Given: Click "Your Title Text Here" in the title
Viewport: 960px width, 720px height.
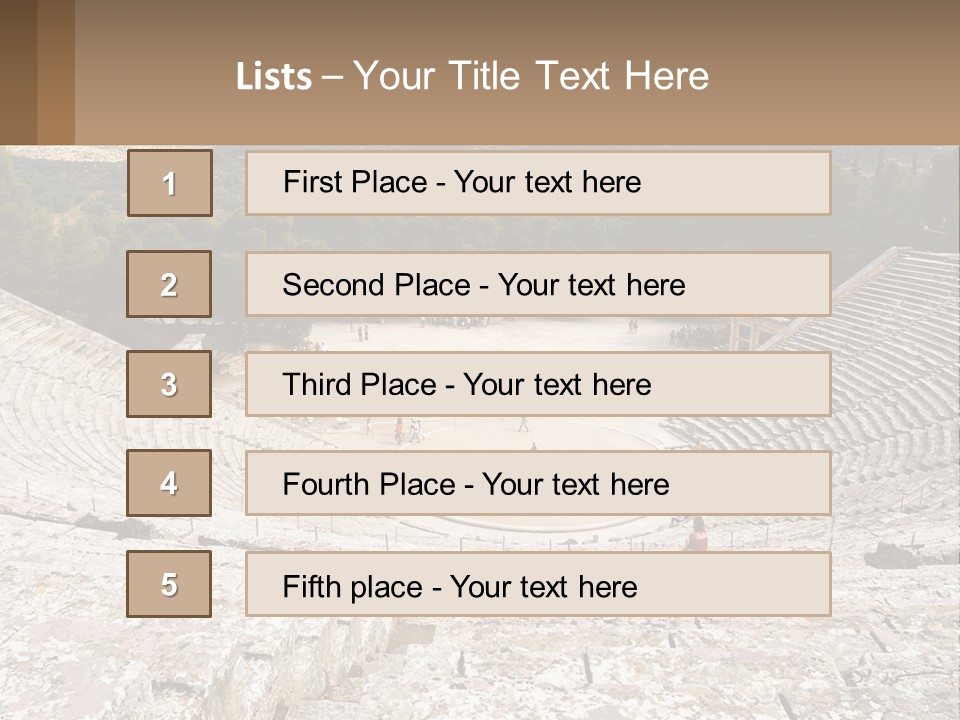Looking at the screenshot, I should pyautogui.click(x=531, y=76).
